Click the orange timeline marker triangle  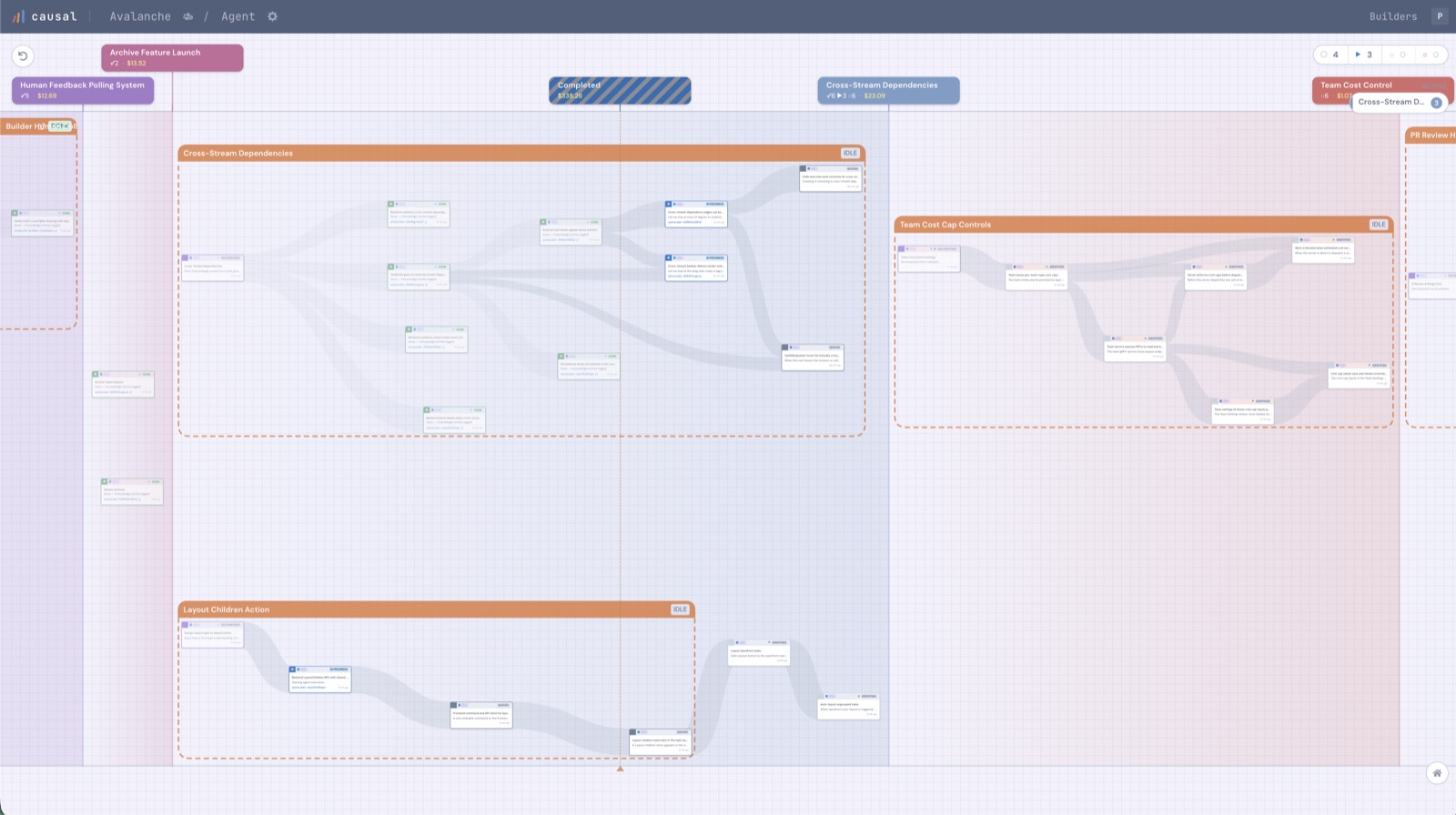pos(620,769)
